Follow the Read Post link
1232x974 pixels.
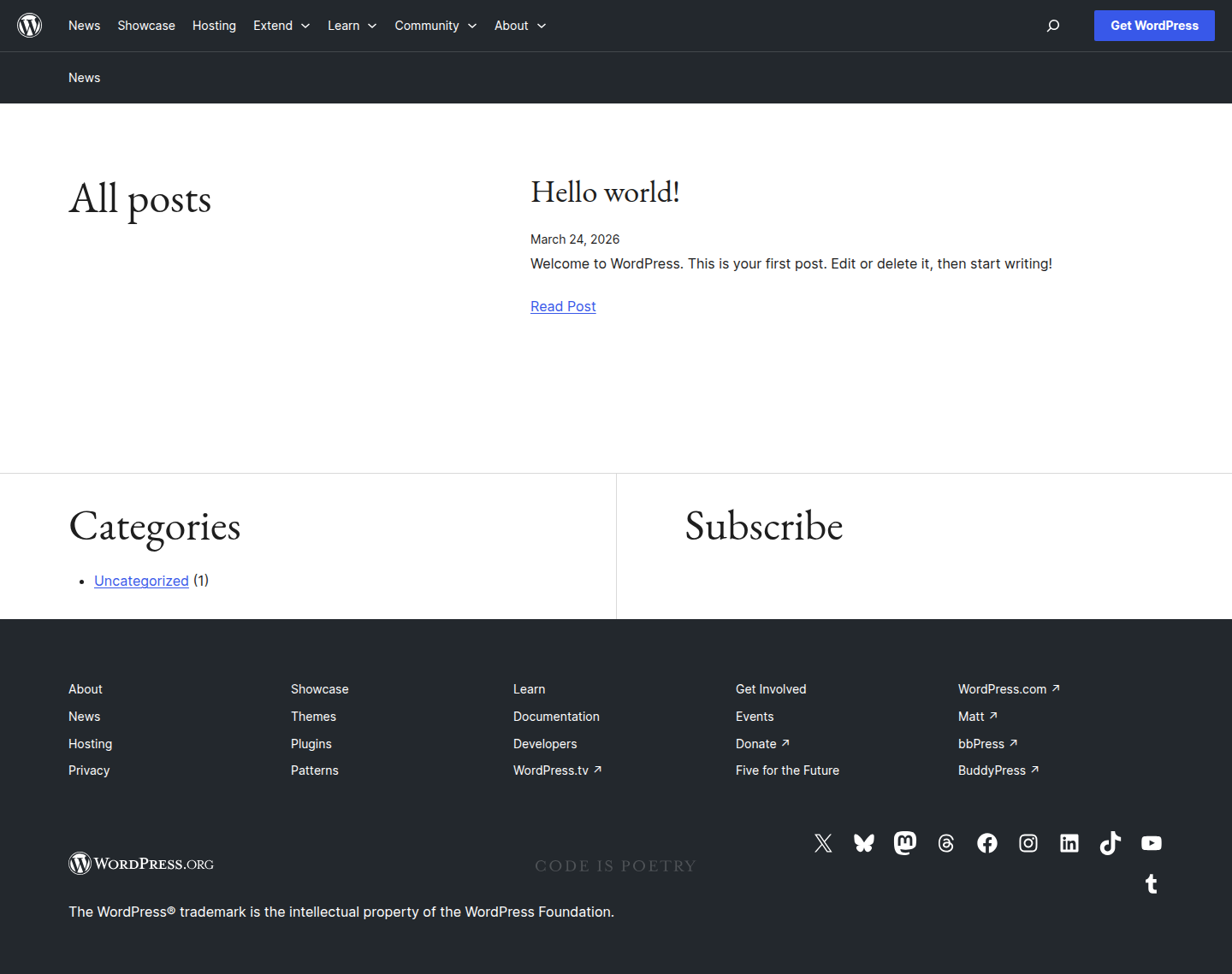563,306
